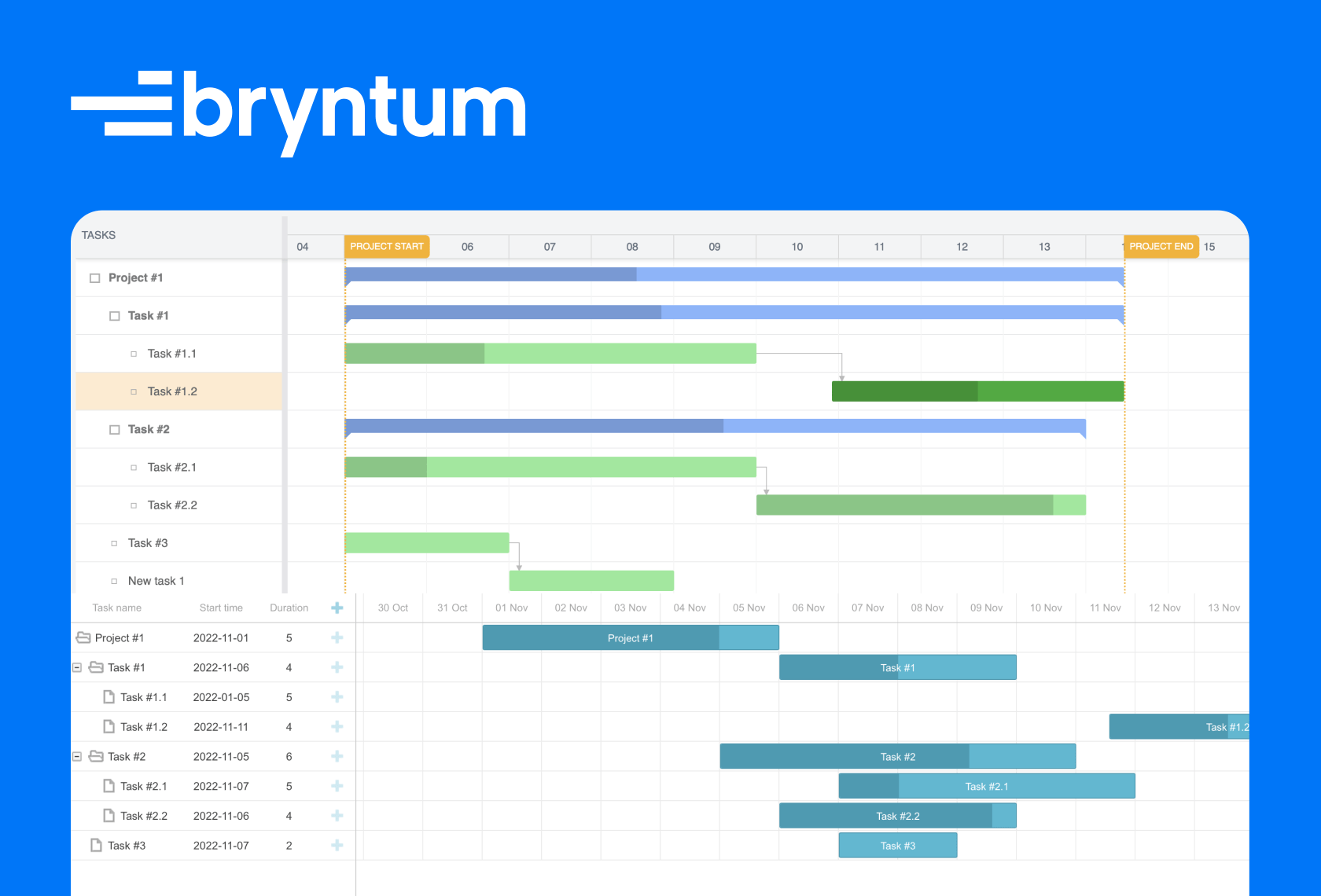Image resolution: width=1321 pixels, height=896 pixels.
Task: Click the plus icon on the Task #1.2 row
Action: coord(337,726)
